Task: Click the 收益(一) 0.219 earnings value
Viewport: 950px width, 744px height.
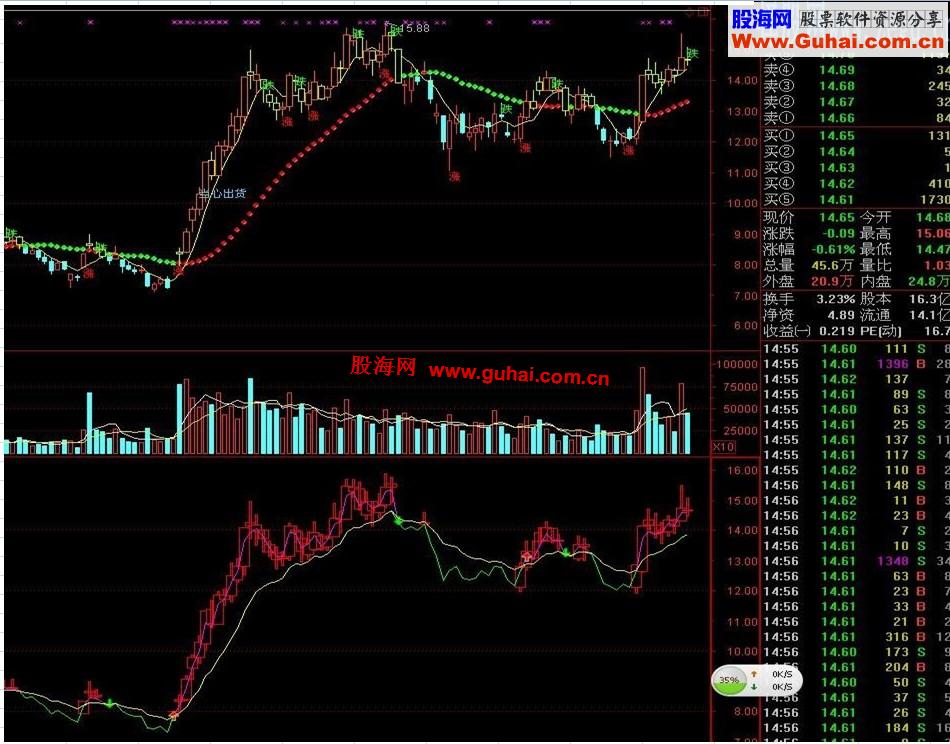Action: [x=837, y=331]
